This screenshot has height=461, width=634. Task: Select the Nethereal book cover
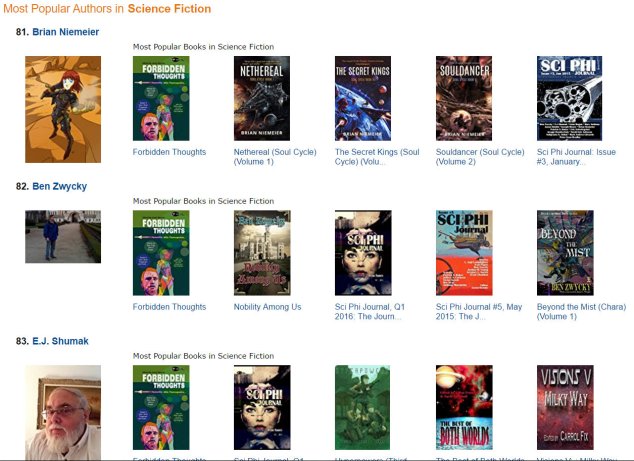(262, 98)
